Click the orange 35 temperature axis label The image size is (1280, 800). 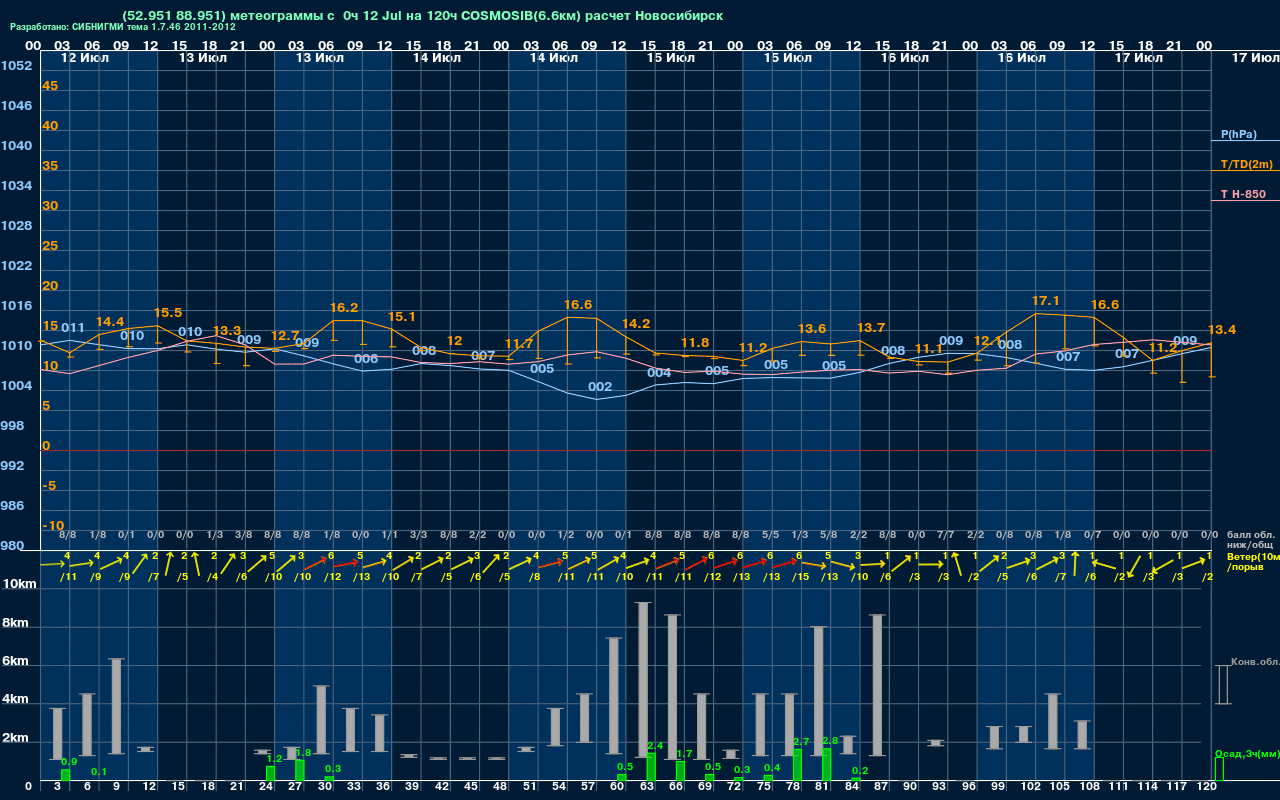(50, 166)
